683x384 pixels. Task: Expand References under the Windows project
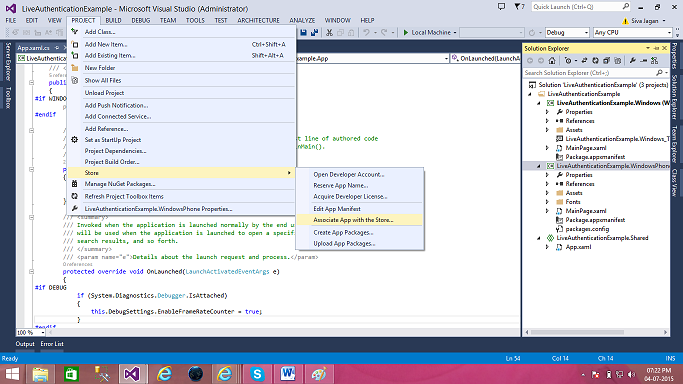pyautogui.click(x=548, y=121)
